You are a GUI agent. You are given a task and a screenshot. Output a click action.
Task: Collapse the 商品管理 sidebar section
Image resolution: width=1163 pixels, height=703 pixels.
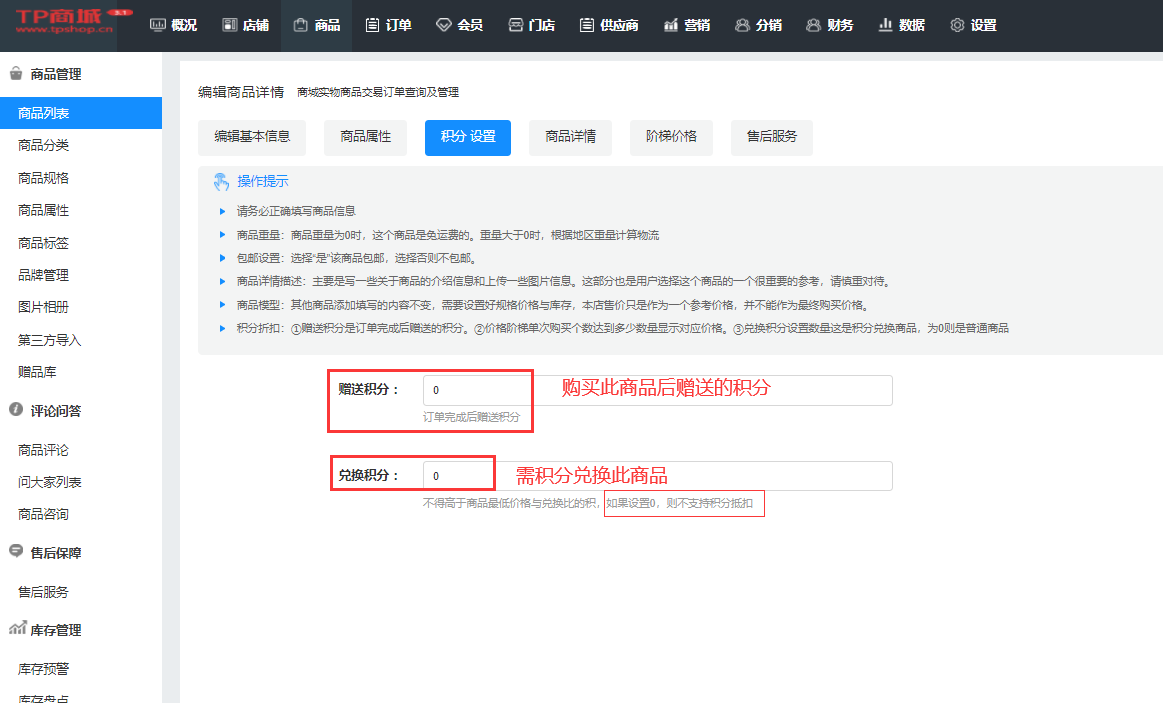tap(55, 74)
